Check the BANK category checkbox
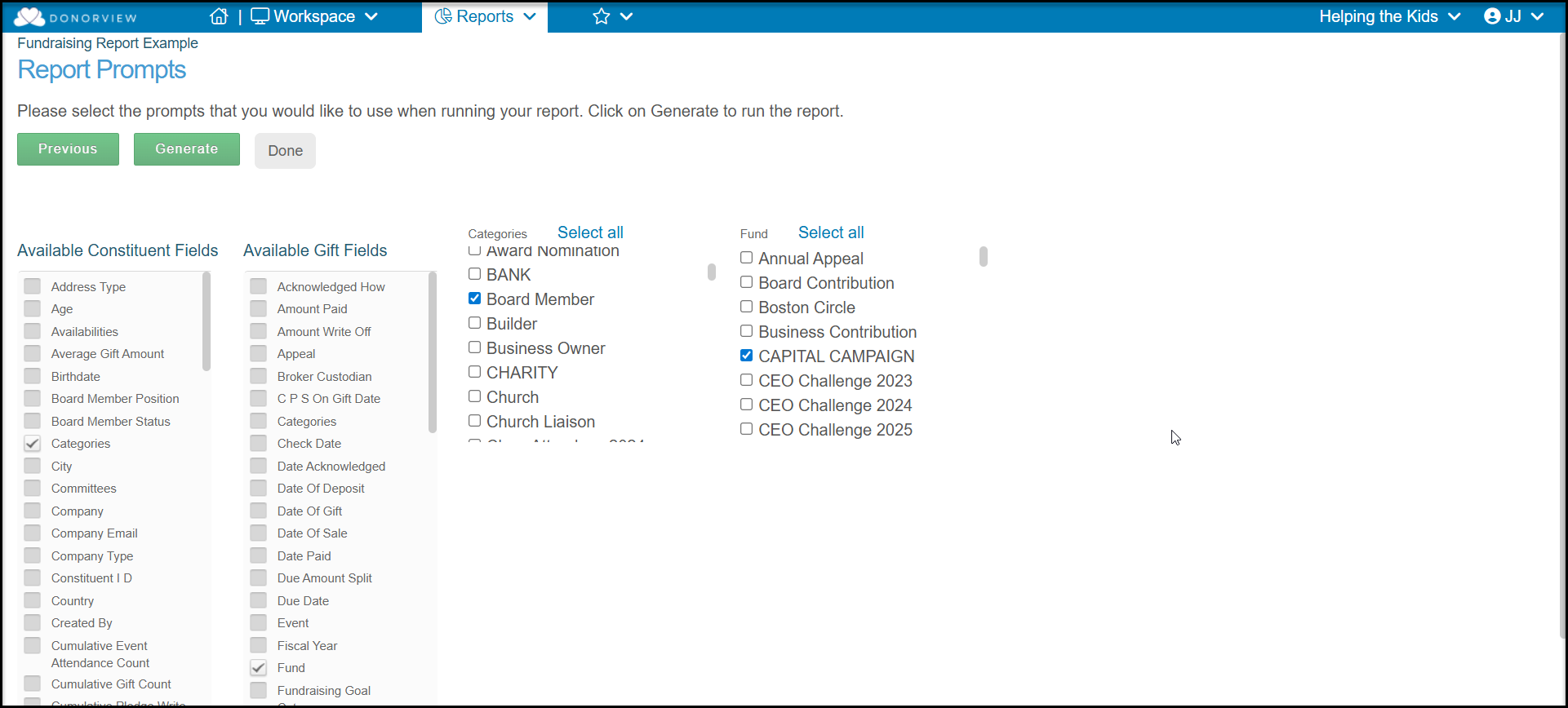1568x708 pixels. point(474,274)
